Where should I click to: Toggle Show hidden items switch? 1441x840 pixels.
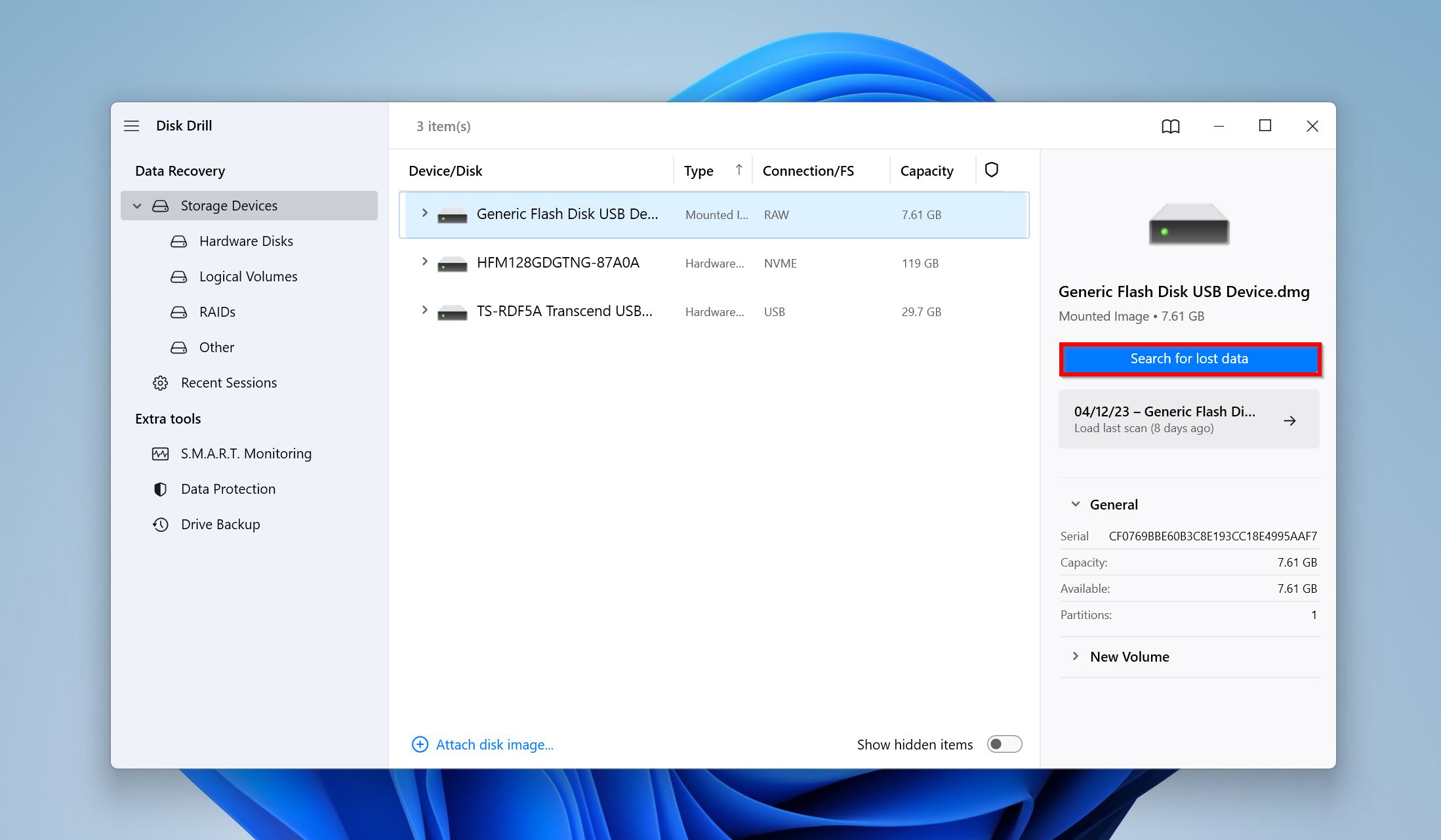(x=1004, y=744)
